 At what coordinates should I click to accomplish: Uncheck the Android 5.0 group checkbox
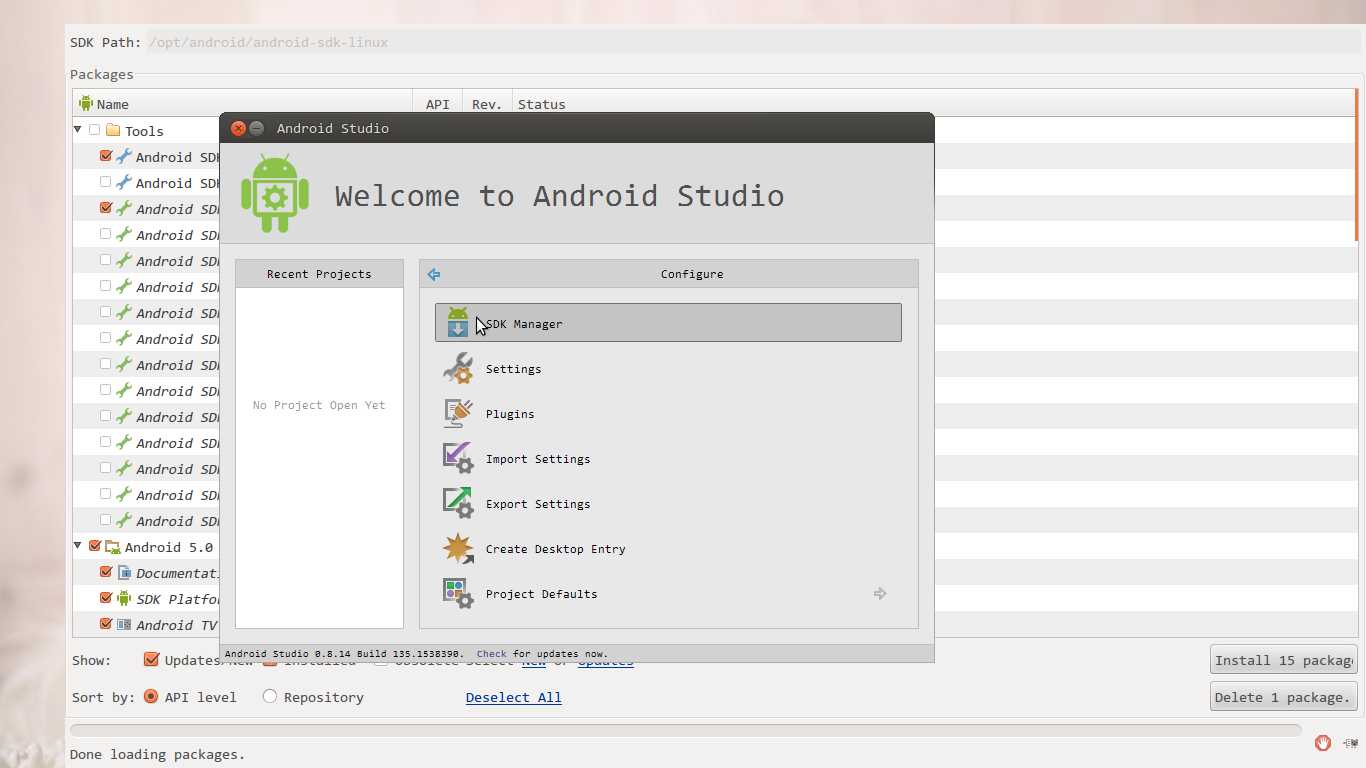pos(95,546)
